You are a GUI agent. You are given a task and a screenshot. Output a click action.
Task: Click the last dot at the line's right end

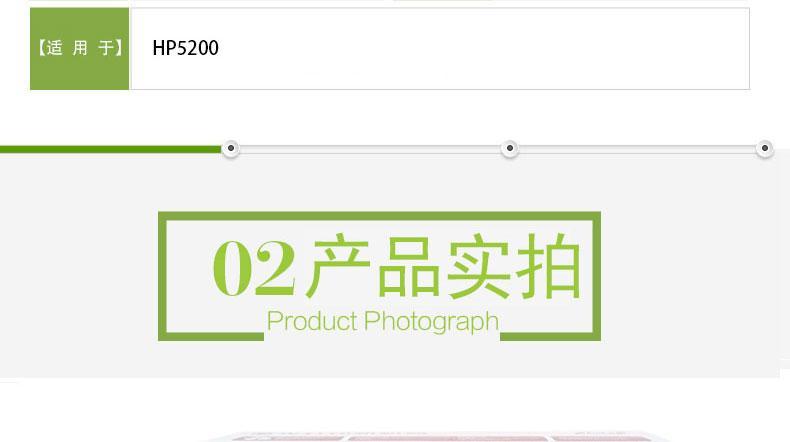765,148
